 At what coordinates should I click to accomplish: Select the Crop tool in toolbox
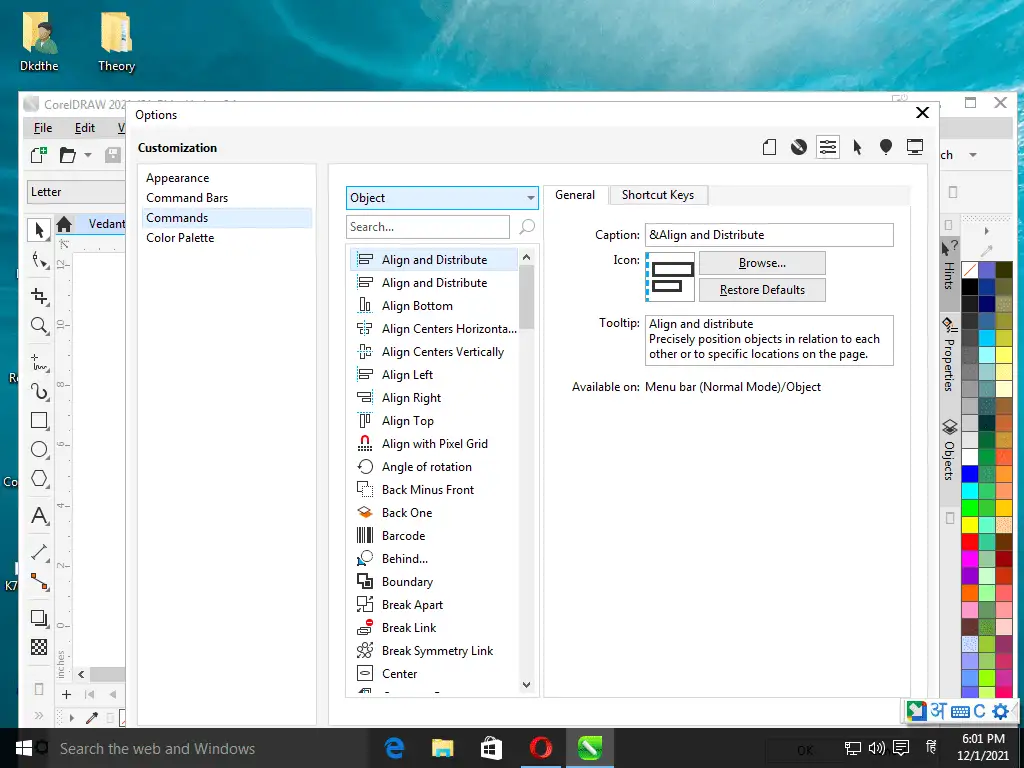[39, 296]
